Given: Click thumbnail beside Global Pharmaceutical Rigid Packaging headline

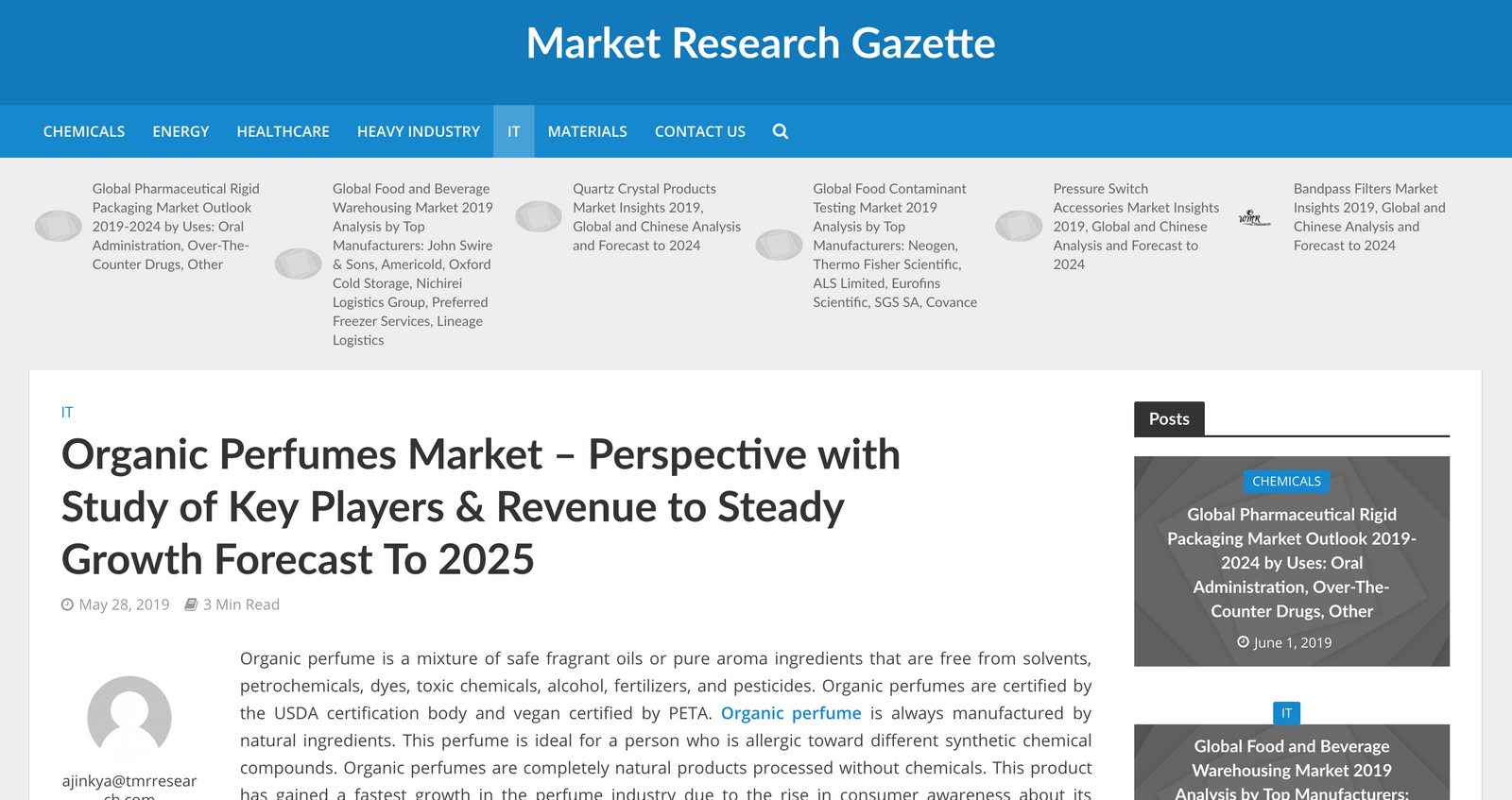Looking at the screenshot, I should click(59, 226).
